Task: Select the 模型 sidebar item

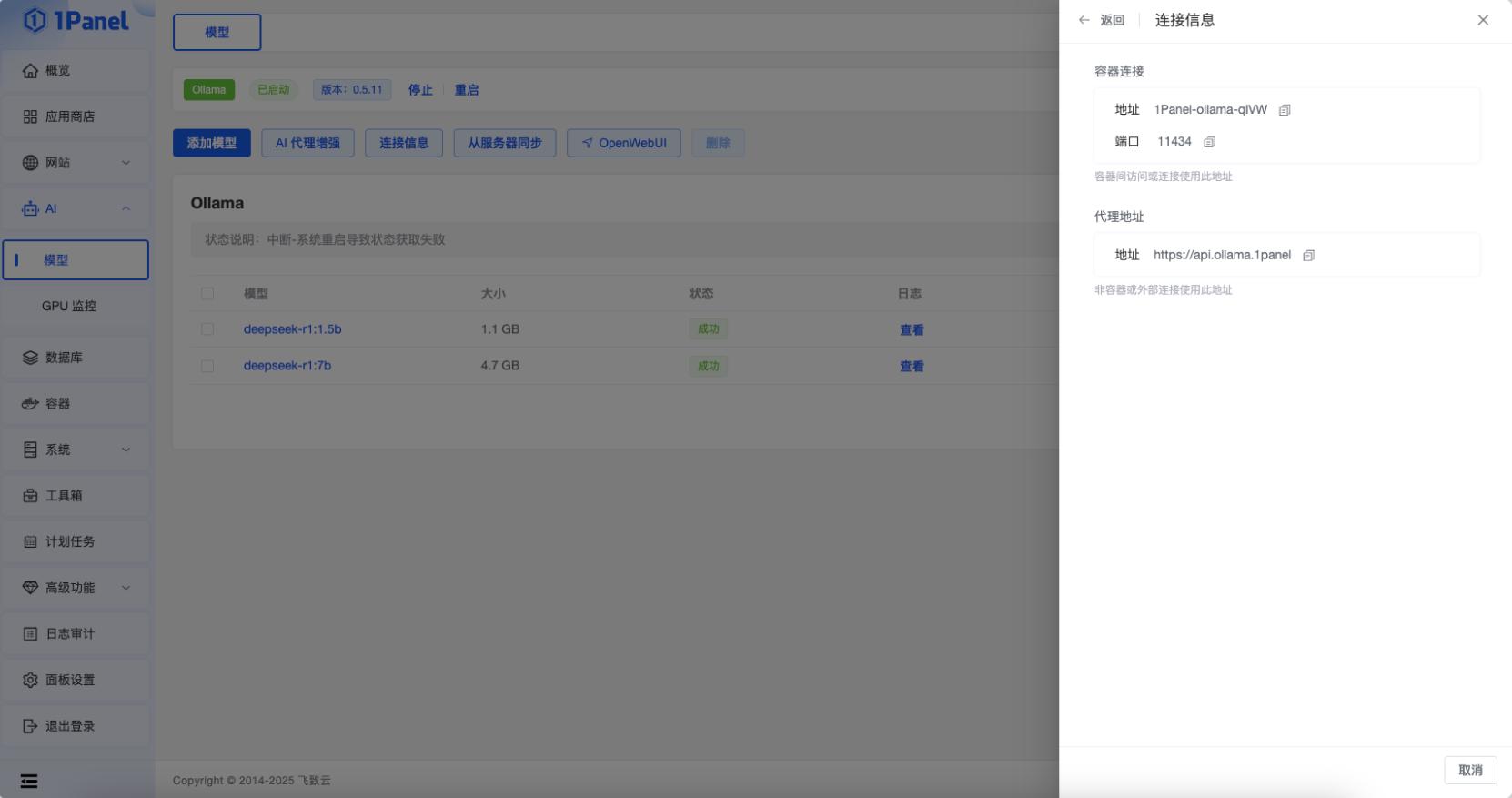Action: pos(76,260)
